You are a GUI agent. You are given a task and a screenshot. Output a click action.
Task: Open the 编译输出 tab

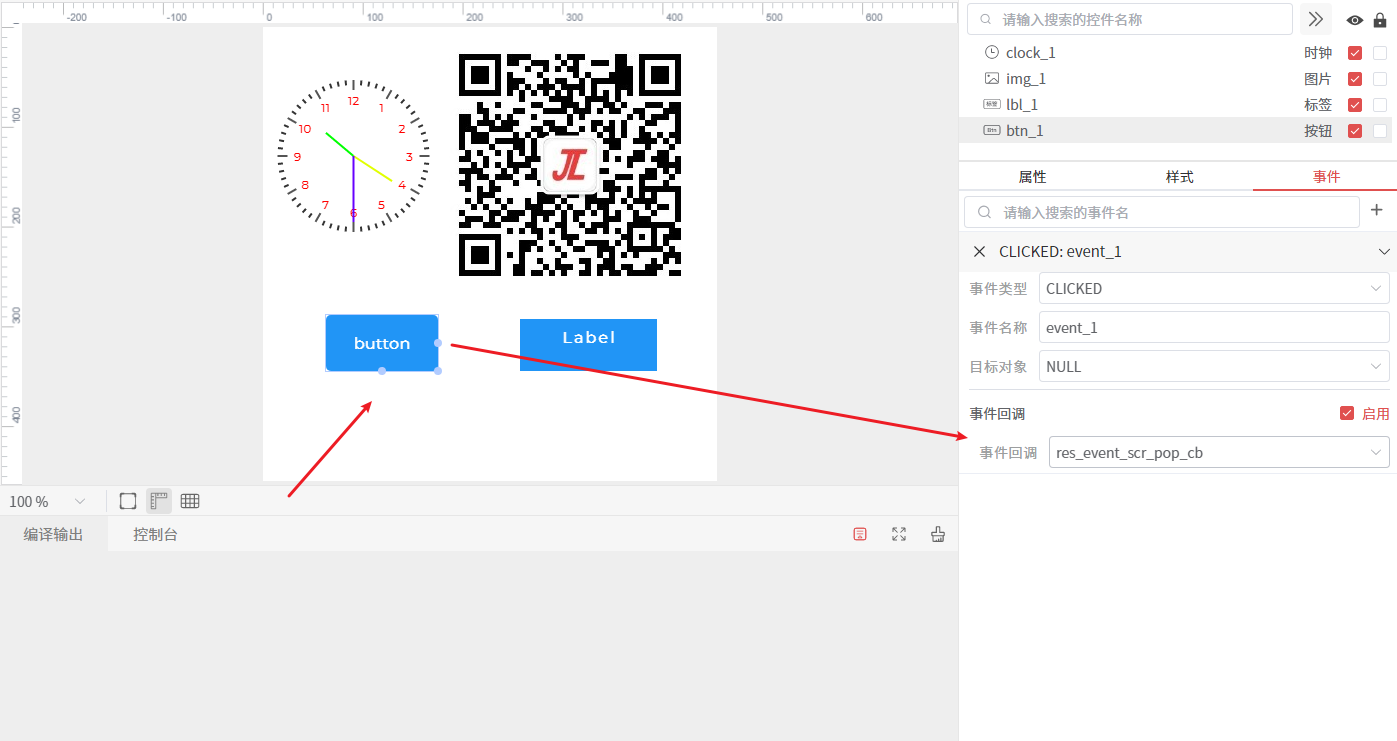54,534
